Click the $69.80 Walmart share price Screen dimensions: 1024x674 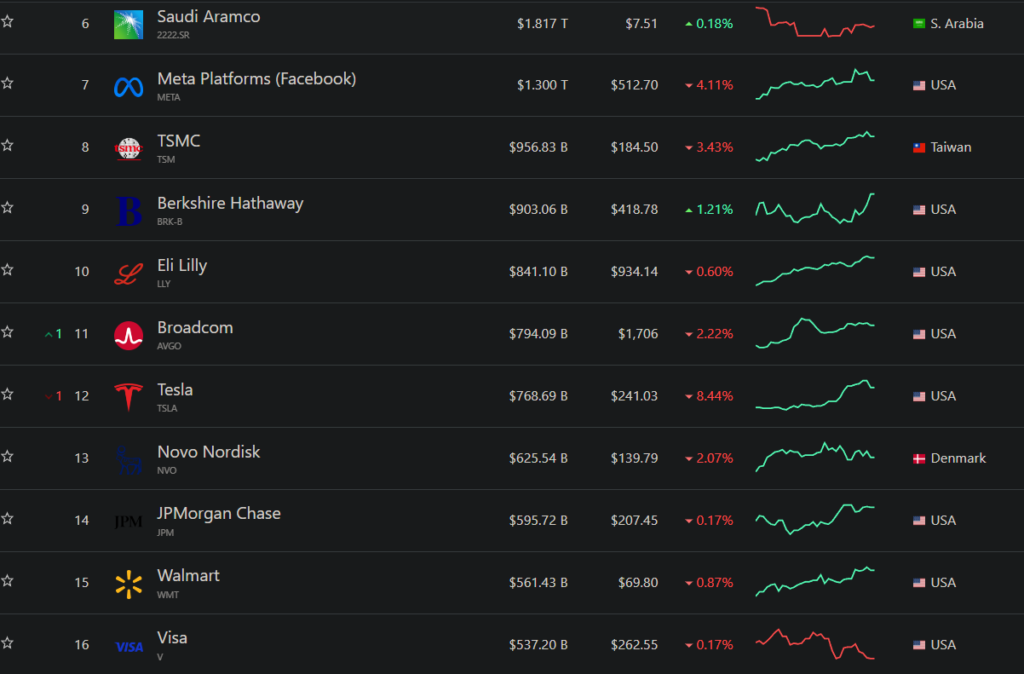coord(638,583)
